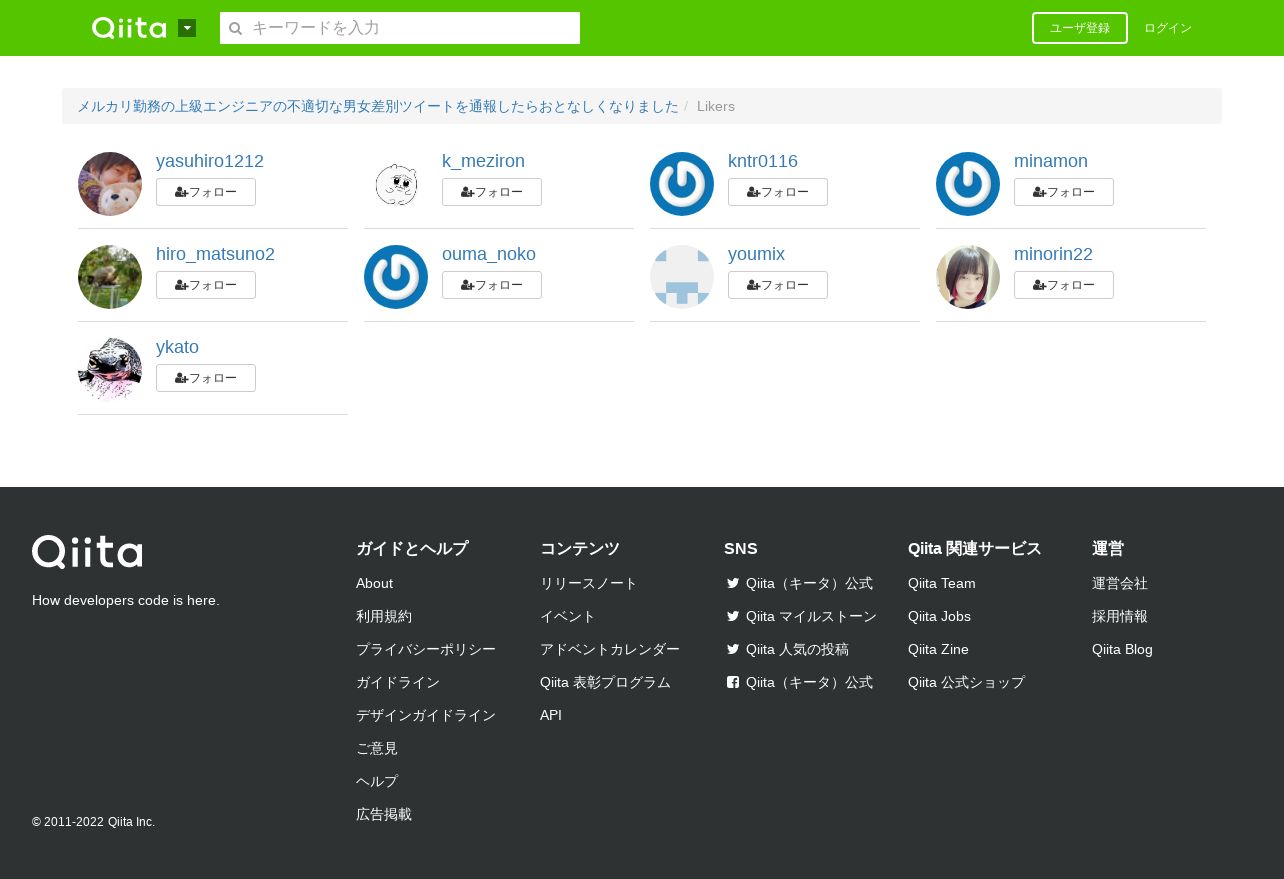This screenshot has width=1284, height=879.
Task: Click minamon's power-icon avatar
Action: tap(968, 184)
